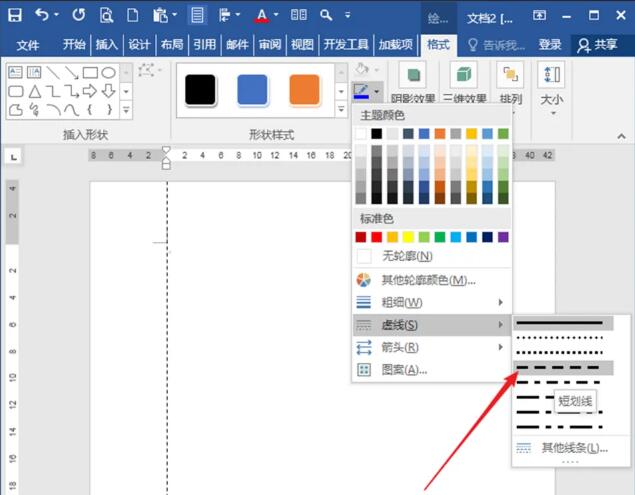Open 图案(A)... option
Viewport: 635px width, 495px height.
coord(432,369)
